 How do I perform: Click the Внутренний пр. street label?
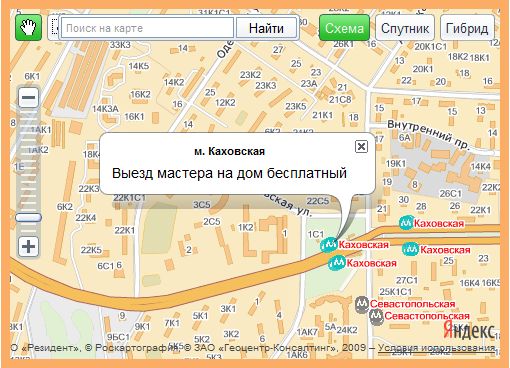(x=428, y=135)
